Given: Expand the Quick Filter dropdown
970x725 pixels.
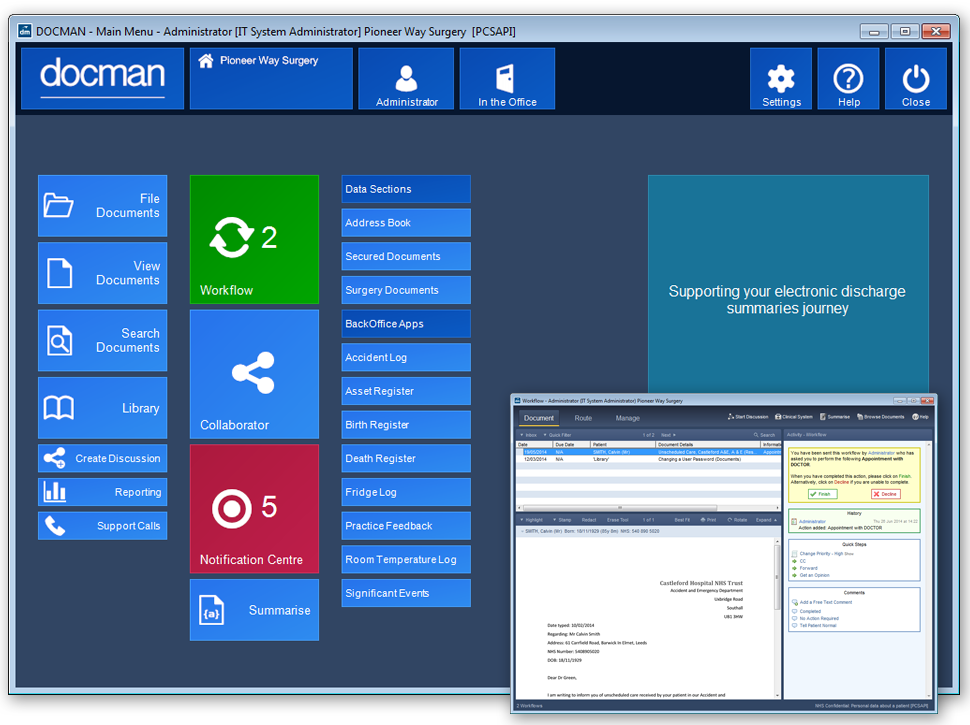Looking at the screenshot, I should pyautogui.click(x=557, y=435).
